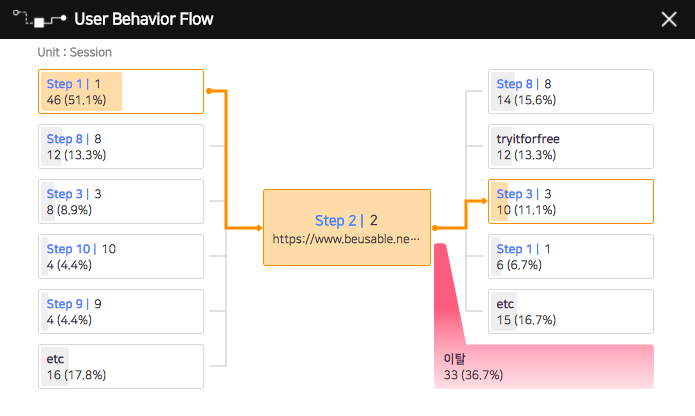
Task: Open the left etc box with 16 sessions
Action: (121, 366)
